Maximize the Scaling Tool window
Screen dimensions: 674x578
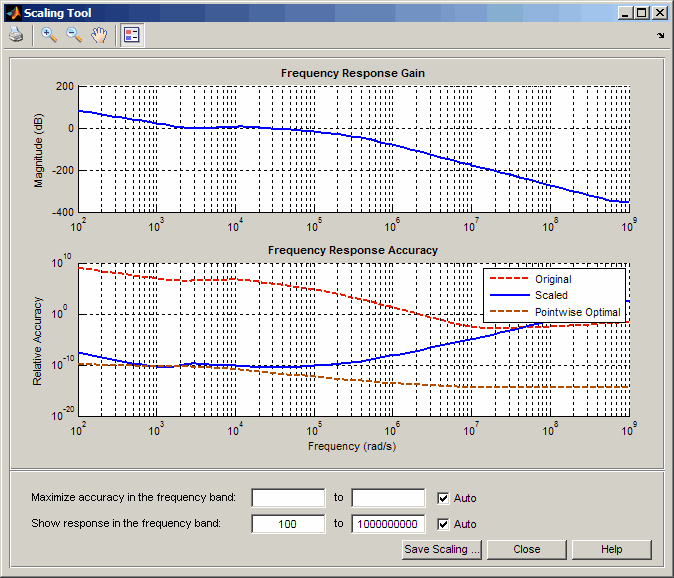click(x=642, y=13)
